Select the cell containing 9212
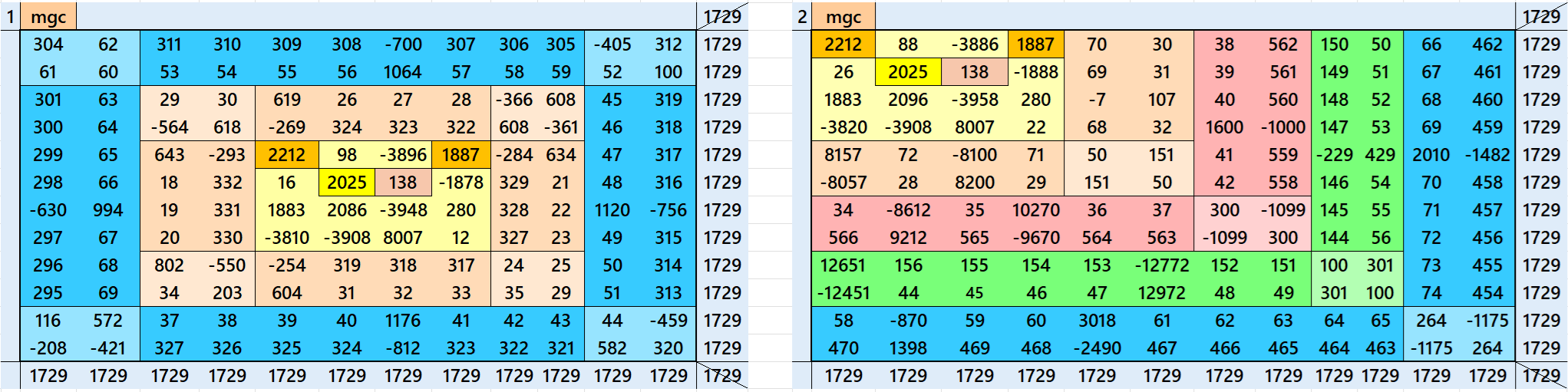1568x392 pixels. [907, 238]
